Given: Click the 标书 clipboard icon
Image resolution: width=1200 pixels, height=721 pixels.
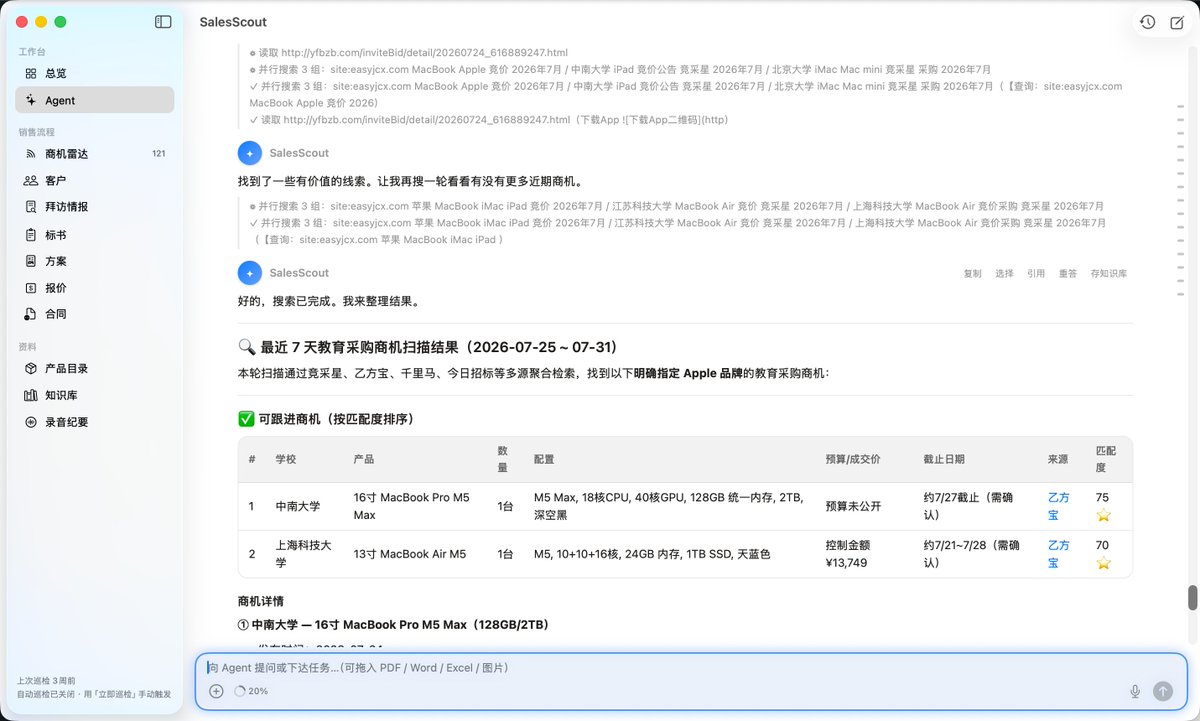Looking at the screenshot, I should click(31, 235).
